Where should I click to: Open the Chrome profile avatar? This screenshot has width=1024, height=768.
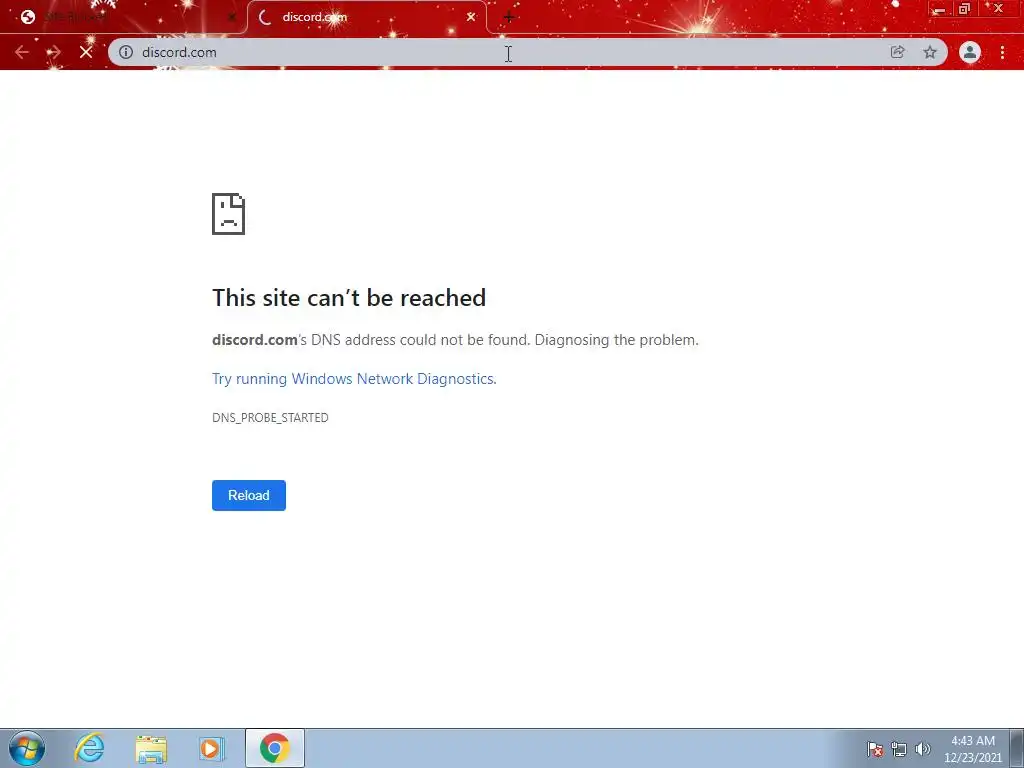point(970,52)
